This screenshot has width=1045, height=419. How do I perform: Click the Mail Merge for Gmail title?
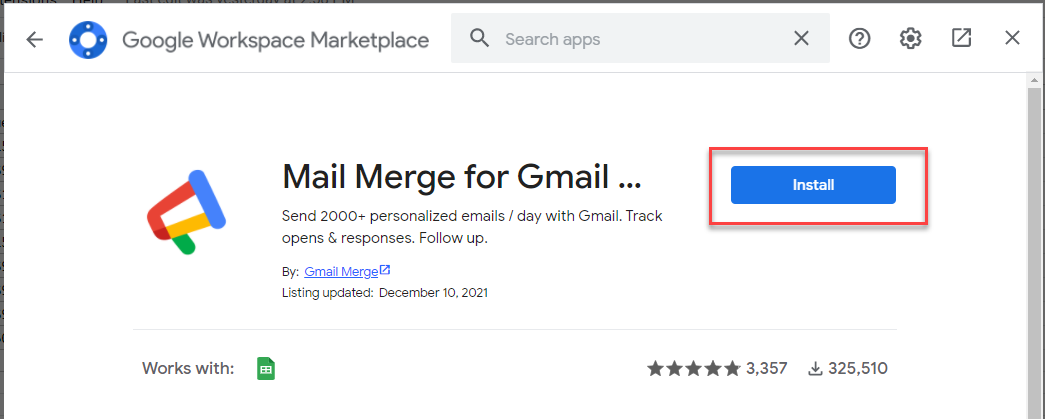coord(462,178)
